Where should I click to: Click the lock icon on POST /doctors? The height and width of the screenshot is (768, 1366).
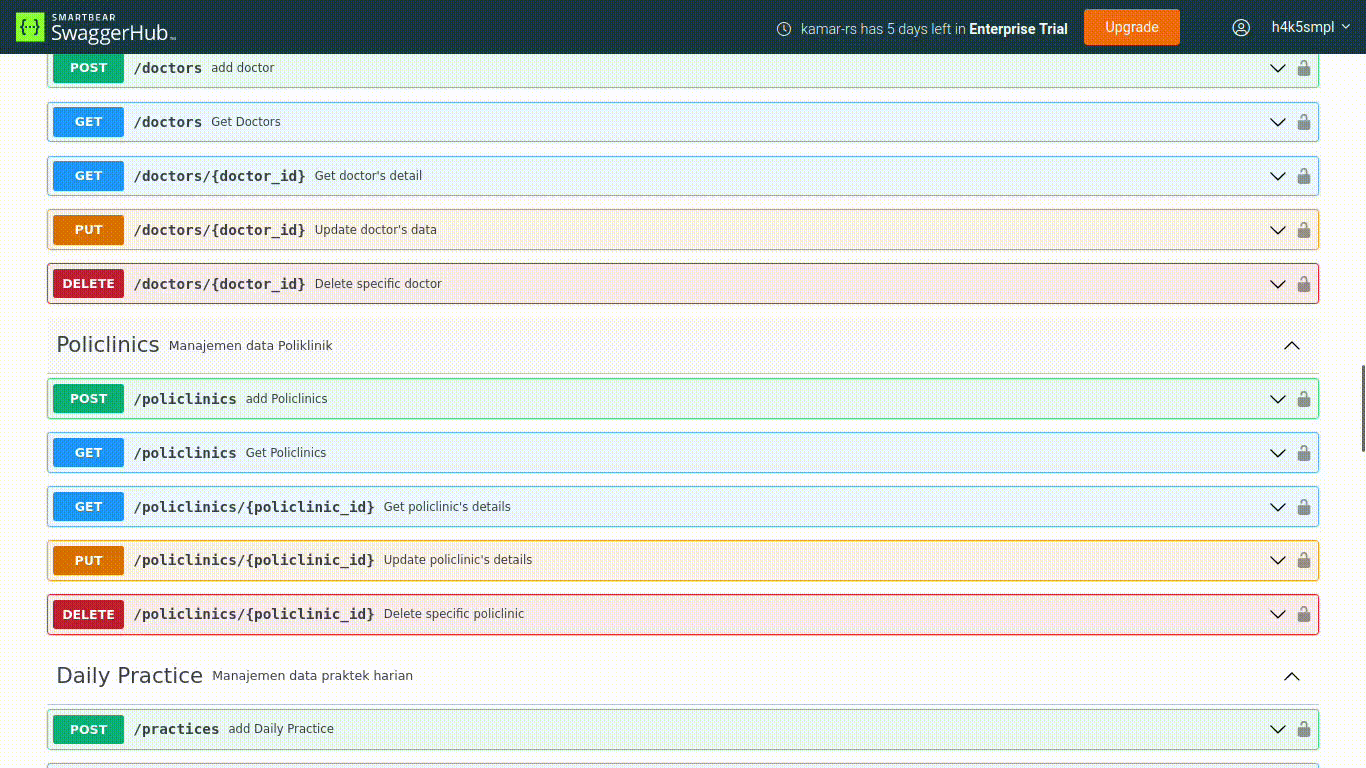coord(1304,68)
